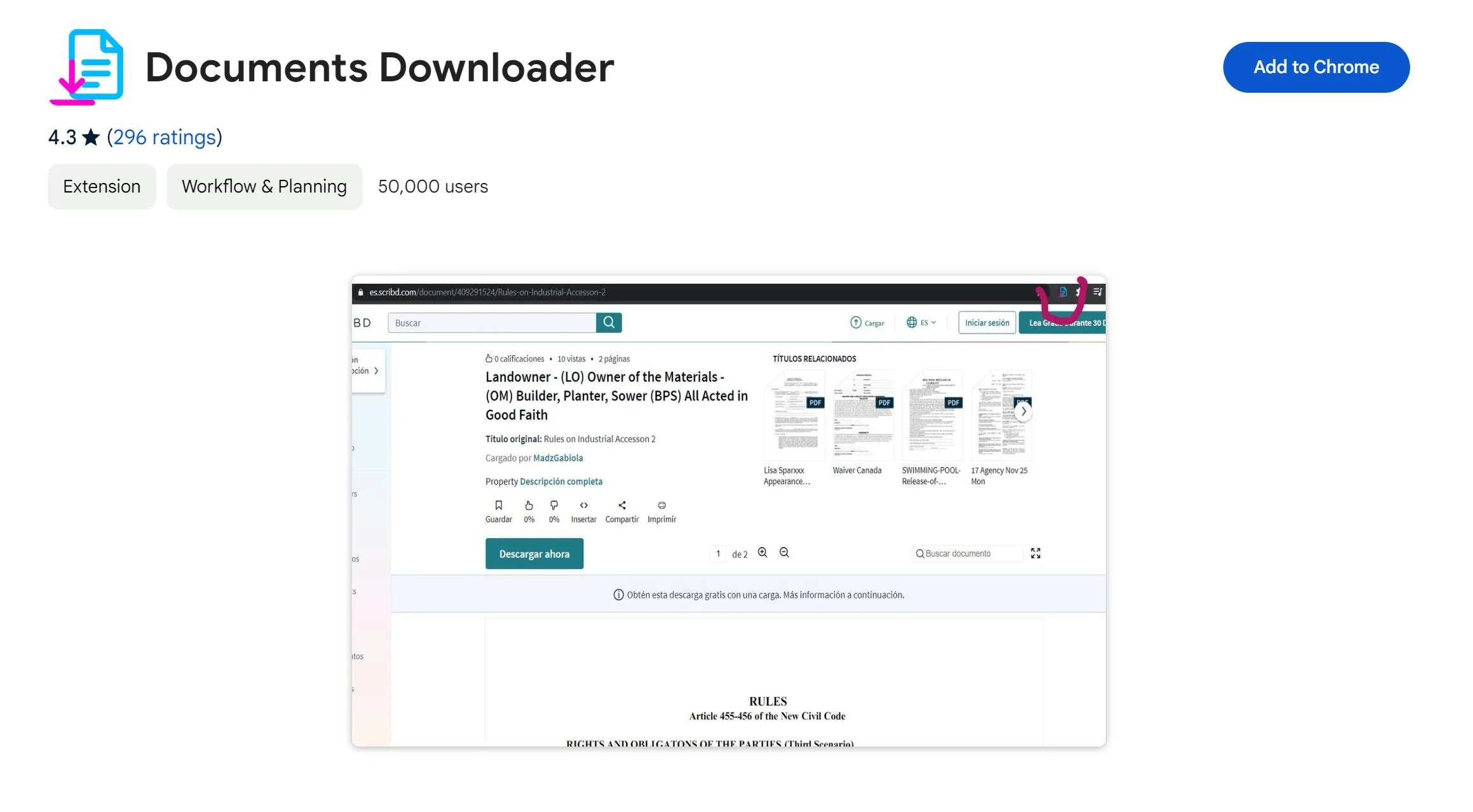Viewport: 1473px width, 812px height.
Task: Select the Workflow & Planning category tab
Action: tap(264, 186)
